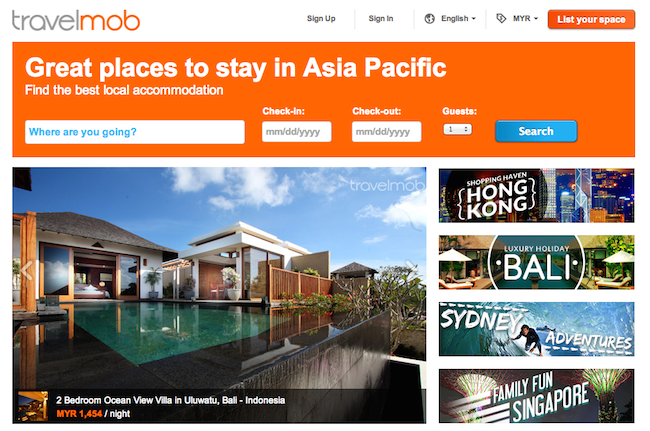Show the previous slide with left arrow
Viewport: 650px width, 431px height.
[27, 271]
